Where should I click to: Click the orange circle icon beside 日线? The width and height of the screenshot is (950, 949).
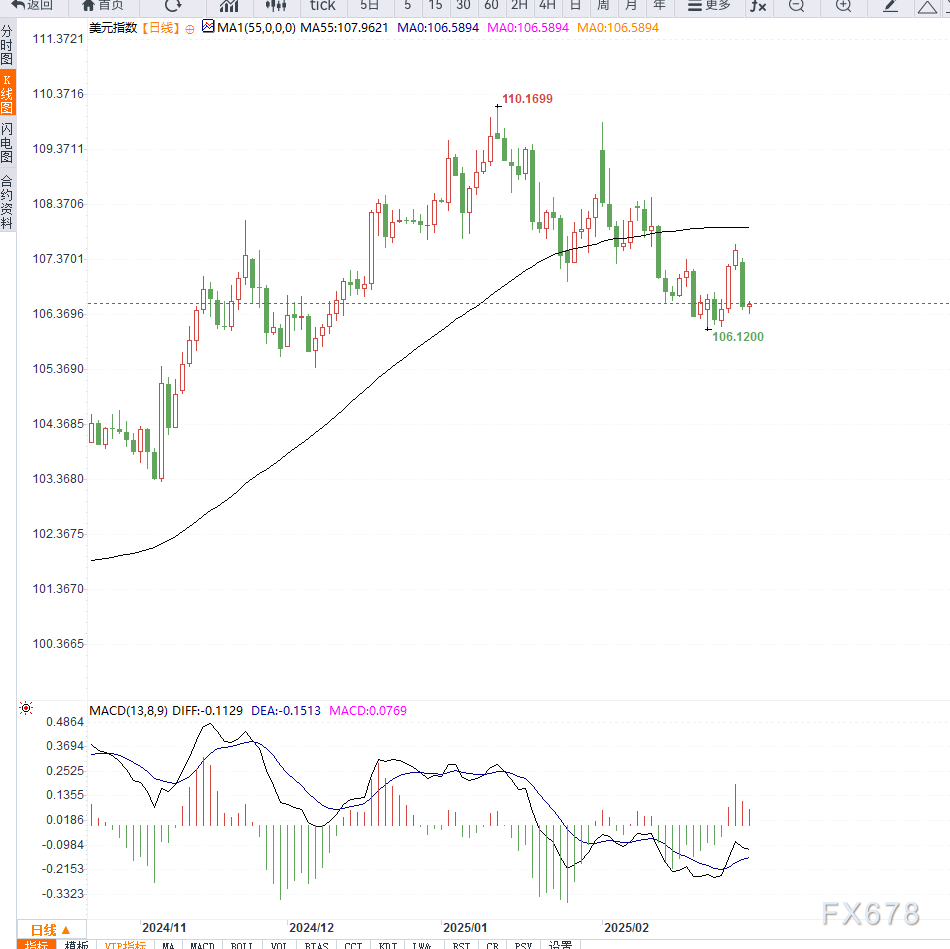[190, 29]
